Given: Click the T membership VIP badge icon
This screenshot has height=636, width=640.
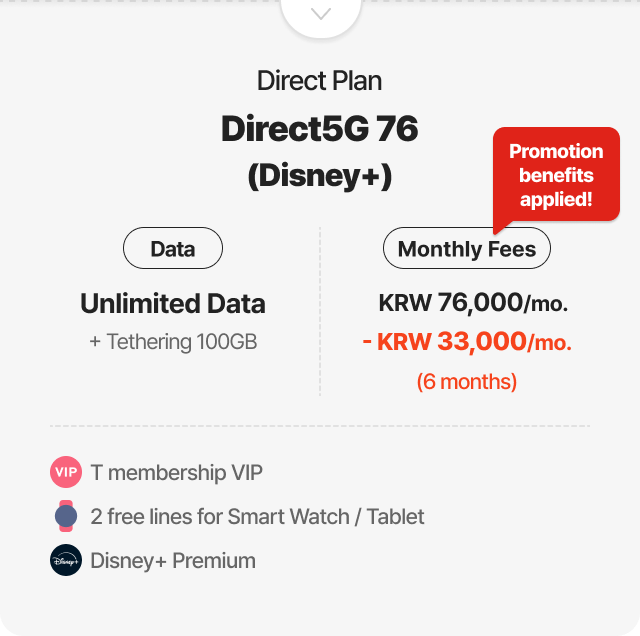Looking at the screenshot, I should [66, 472].
